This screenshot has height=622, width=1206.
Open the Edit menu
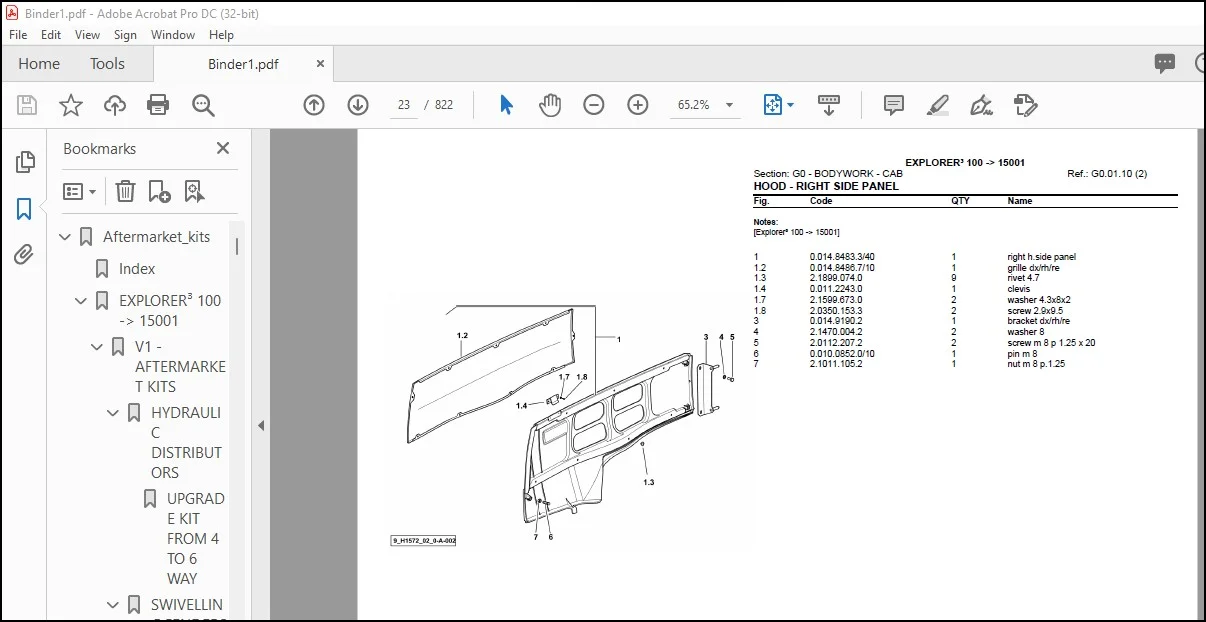[51, 34]
